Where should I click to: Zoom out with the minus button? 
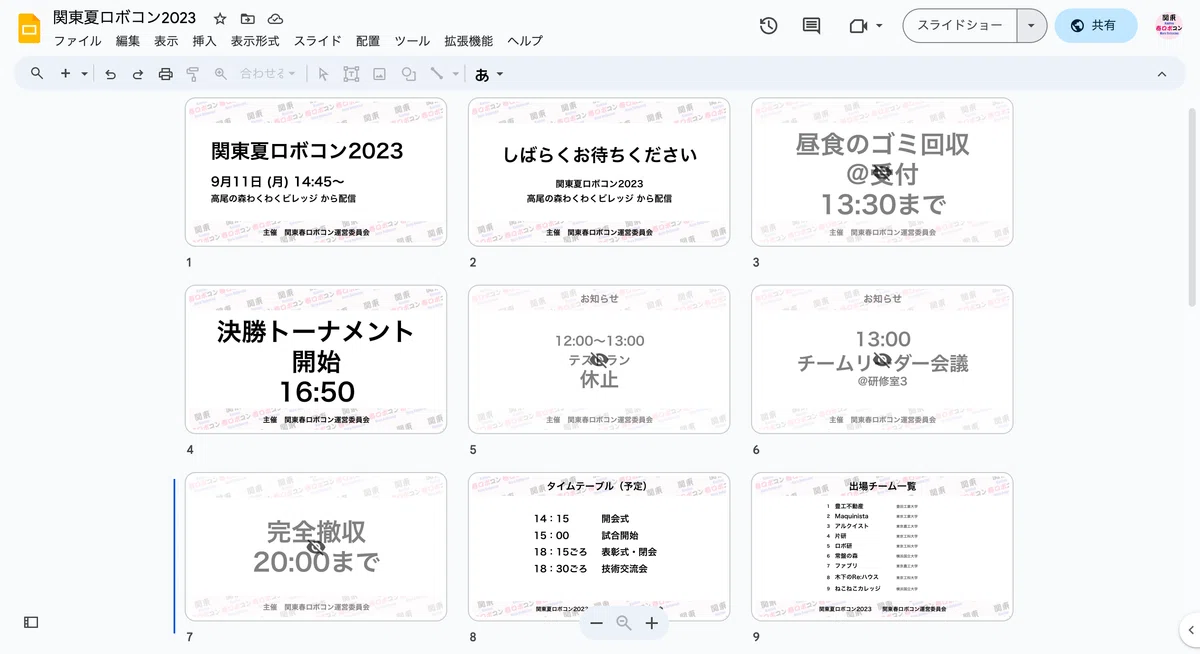[x=597, y=623]
